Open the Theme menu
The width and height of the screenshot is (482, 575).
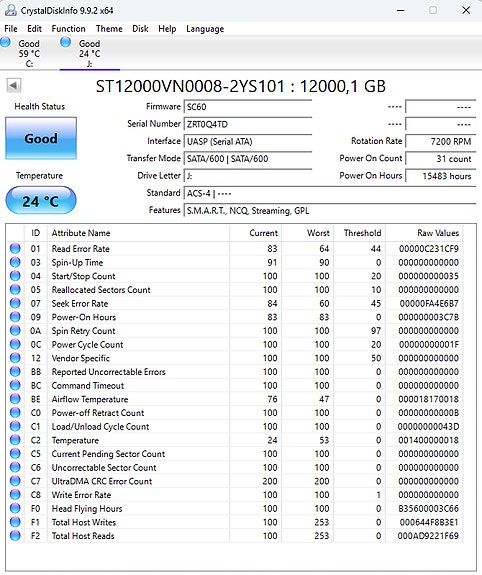(109, 29)
